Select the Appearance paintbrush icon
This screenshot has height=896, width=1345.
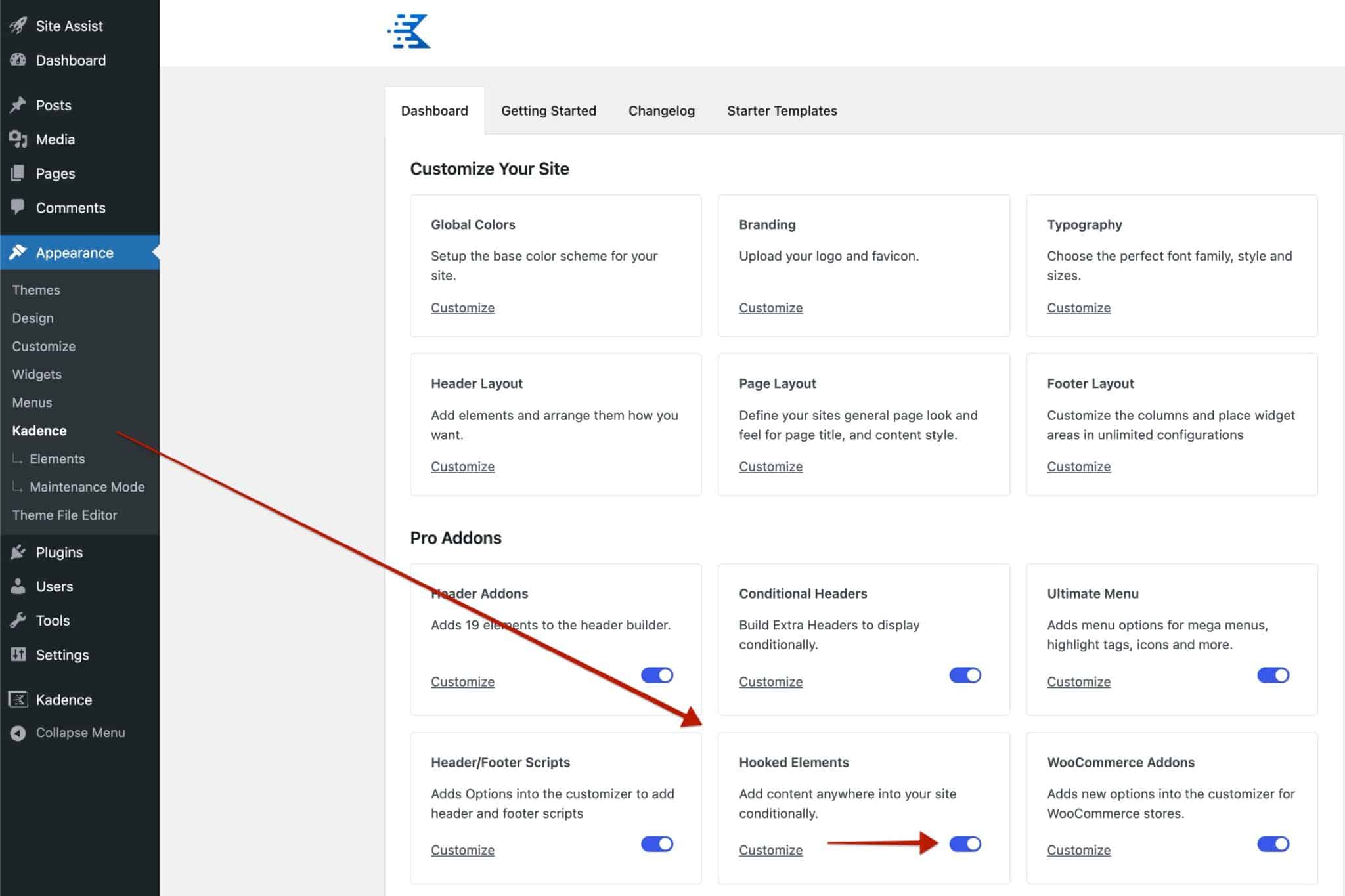18,252
